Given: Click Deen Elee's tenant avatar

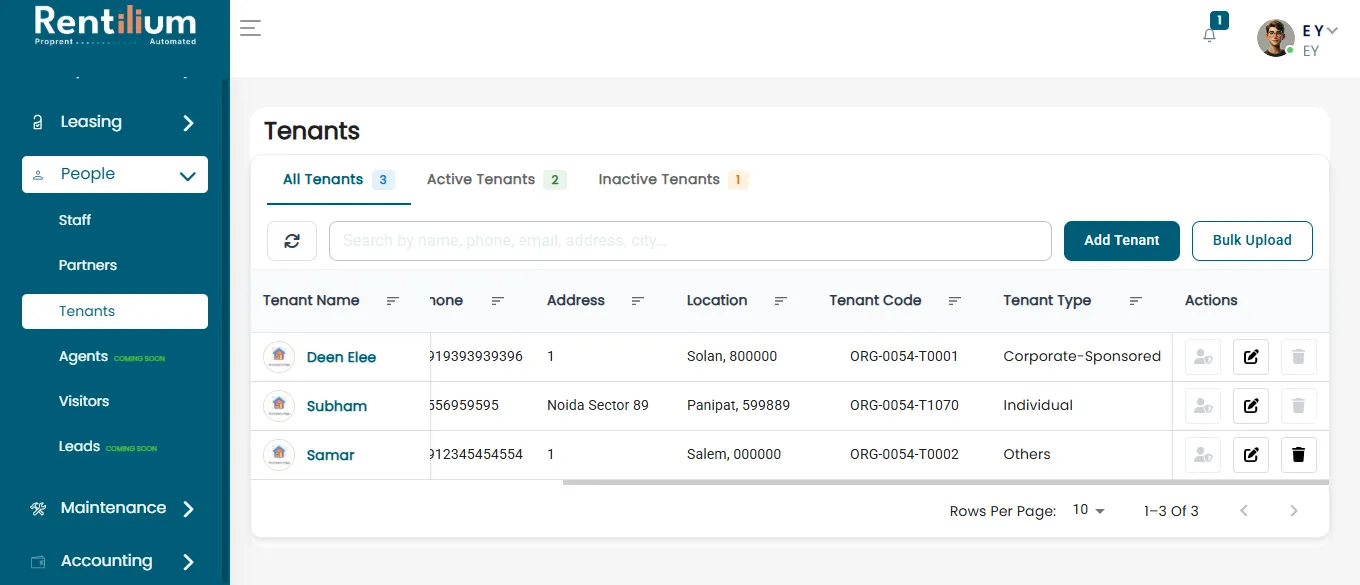Looking at the screenshot, I should (279, 357).
